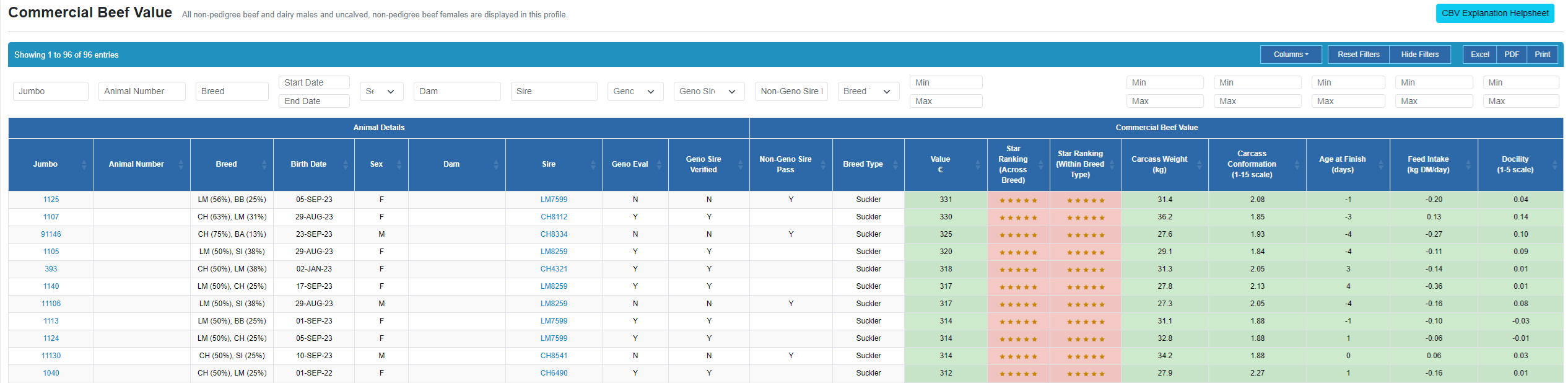Click sort arrows on Docility column header
Viewport: 1568px width, 383px height.
coord(1555,164)
